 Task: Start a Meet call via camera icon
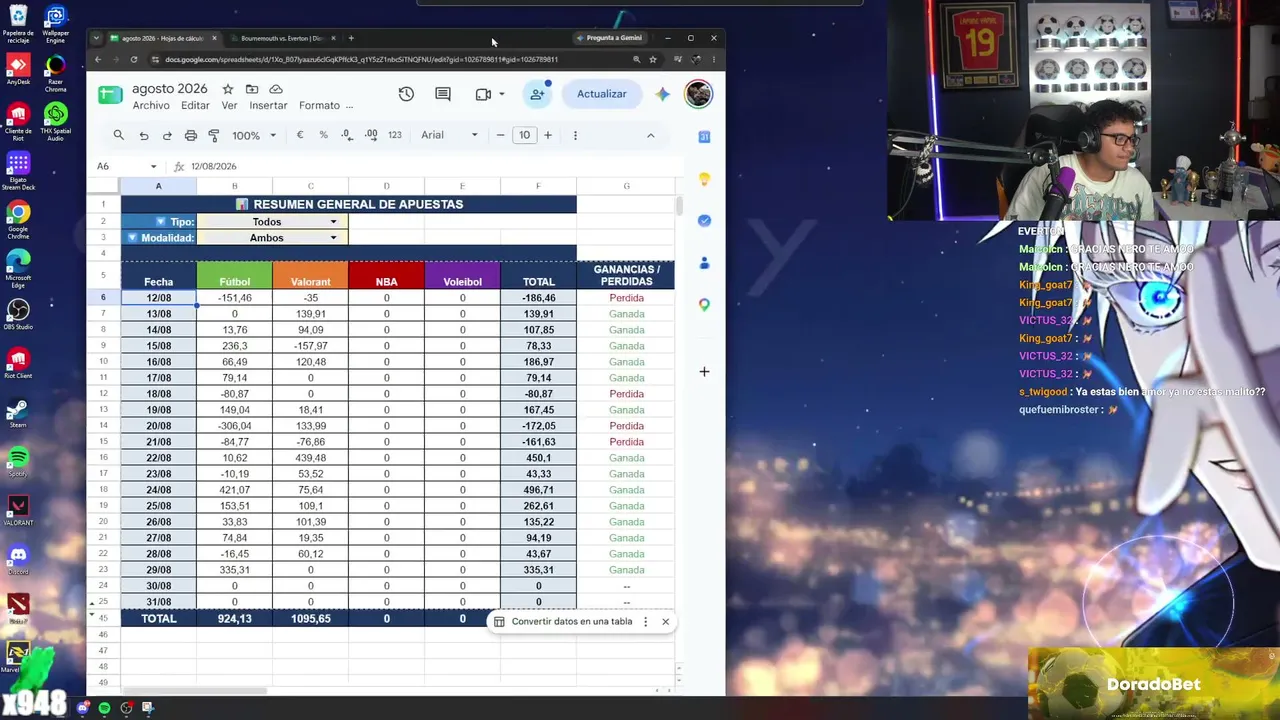(483, 94)
